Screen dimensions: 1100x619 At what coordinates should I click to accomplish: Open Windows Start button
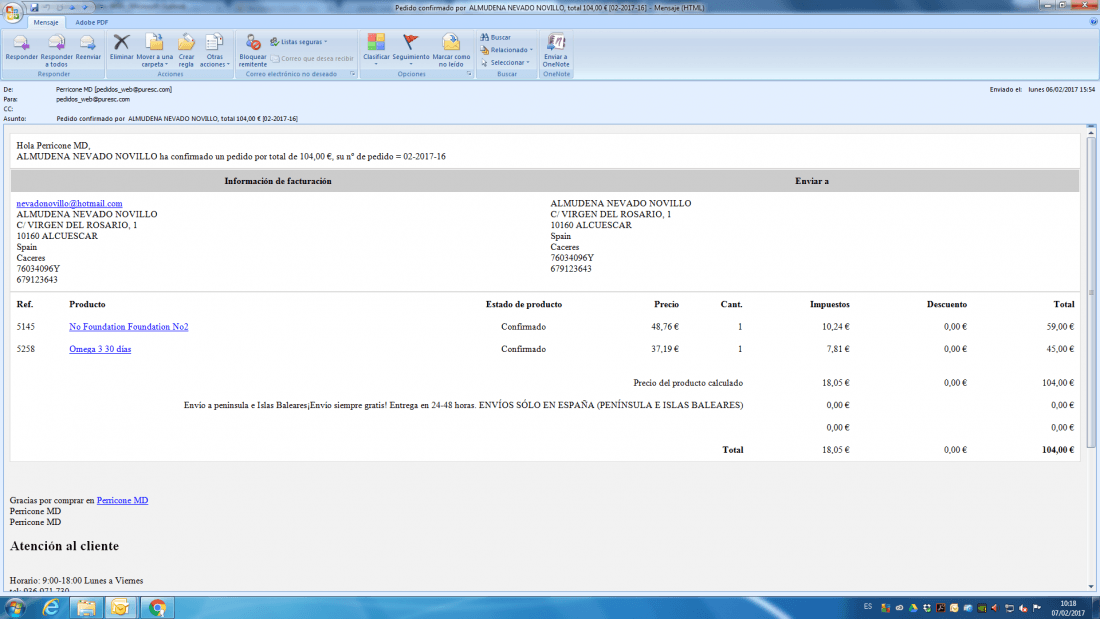(15, 608)
